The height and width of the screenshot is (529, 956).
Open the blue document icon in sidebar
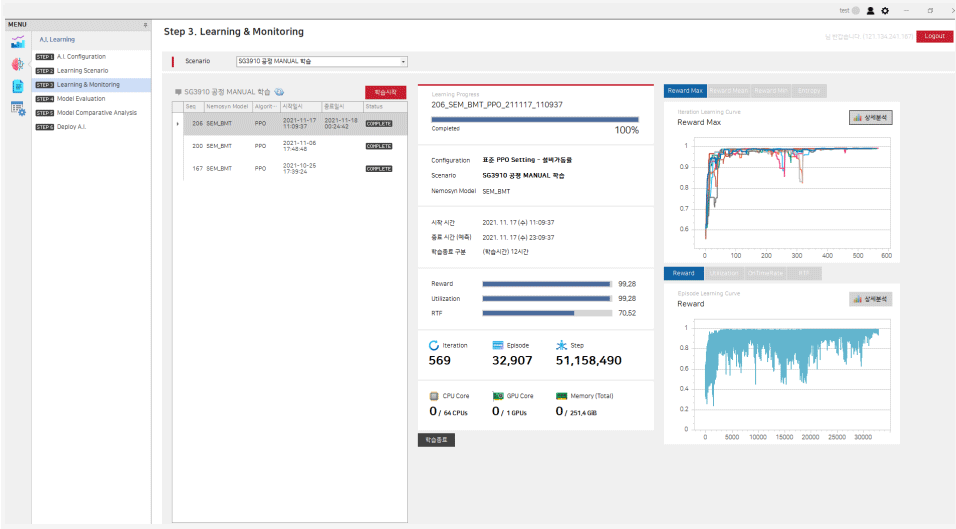(18, 86)
